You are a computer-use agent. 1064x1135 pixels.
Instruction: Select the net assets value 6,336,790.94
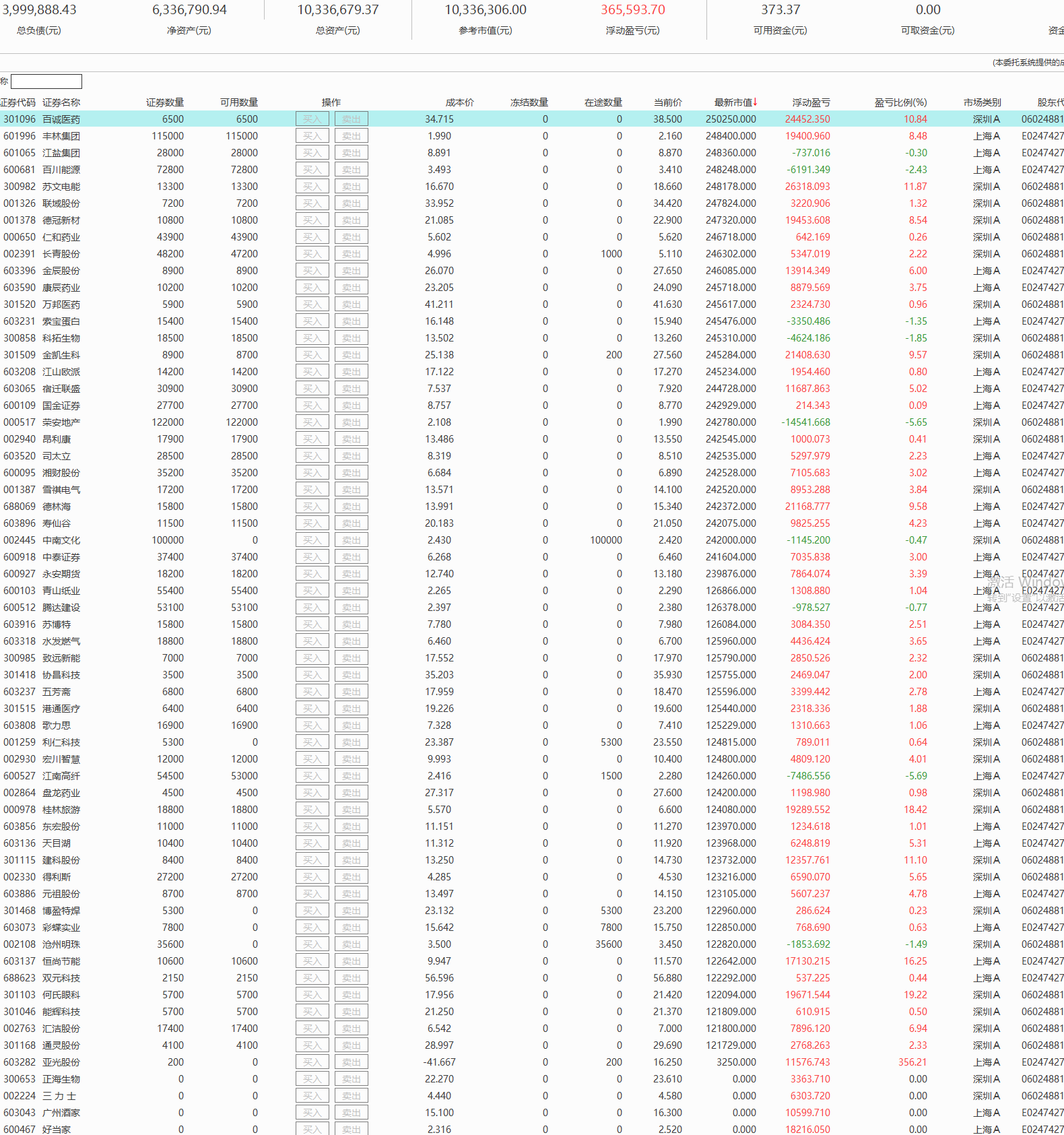189,10
